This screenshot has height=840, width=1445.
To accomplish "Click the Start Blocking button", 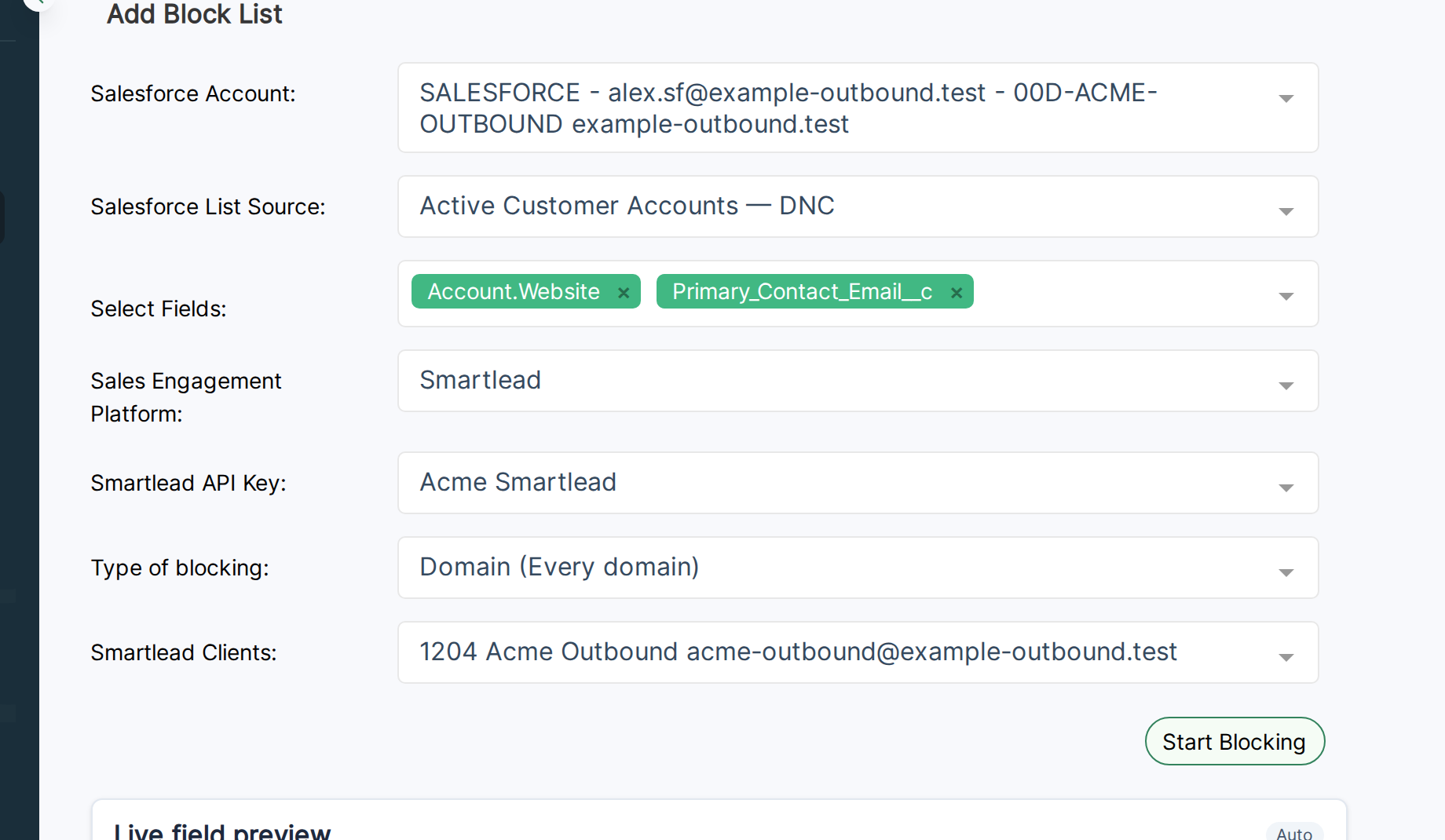I will [x=1235, y=741].
